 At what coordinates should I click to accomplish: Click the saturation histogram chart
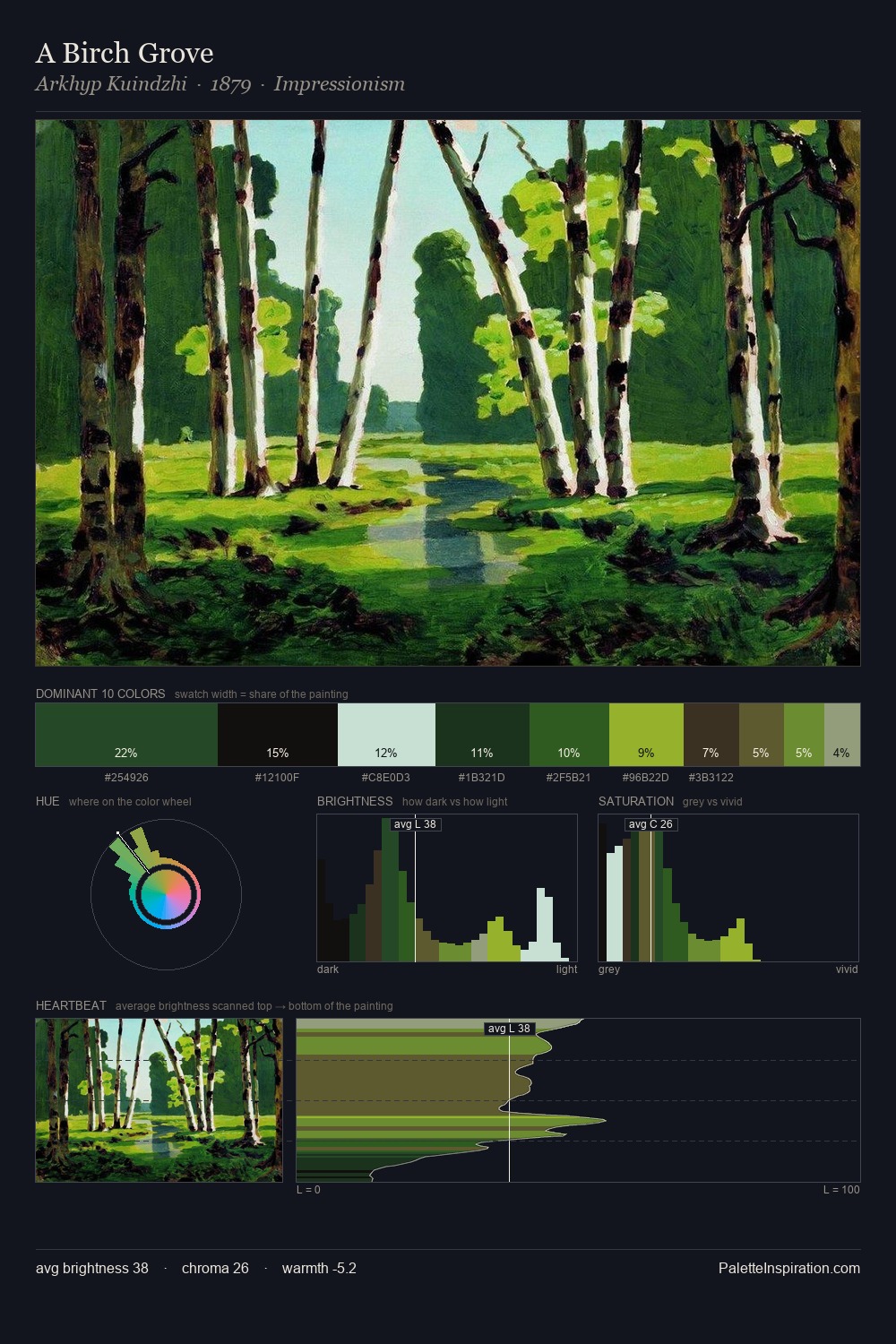click(728, 888)
